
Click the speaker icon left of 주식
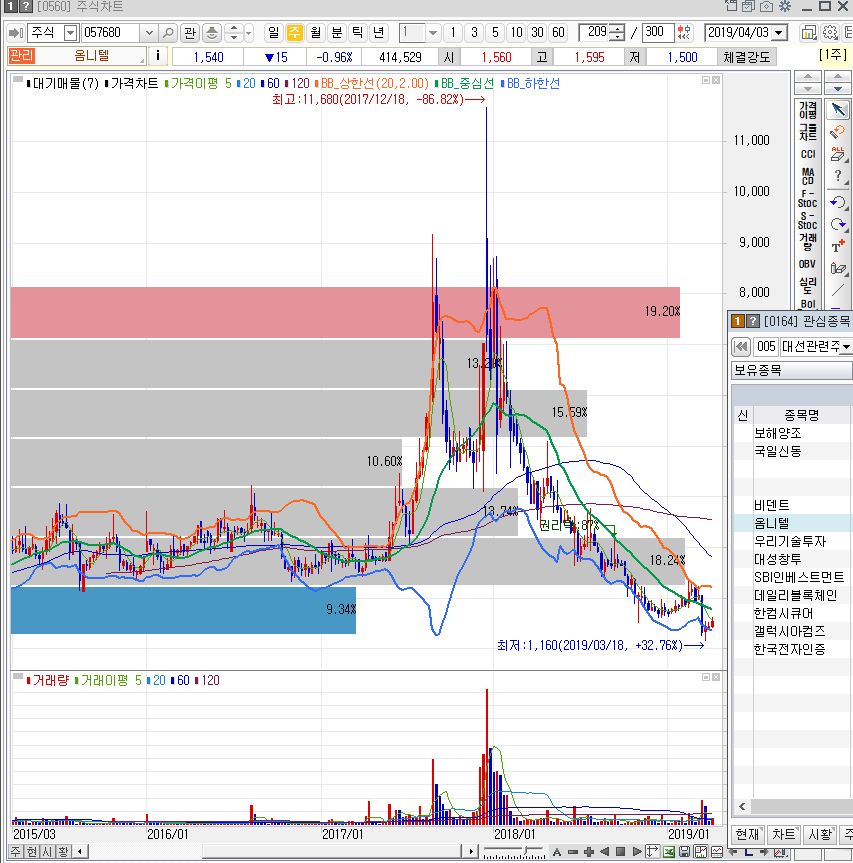tap(15, 33)
